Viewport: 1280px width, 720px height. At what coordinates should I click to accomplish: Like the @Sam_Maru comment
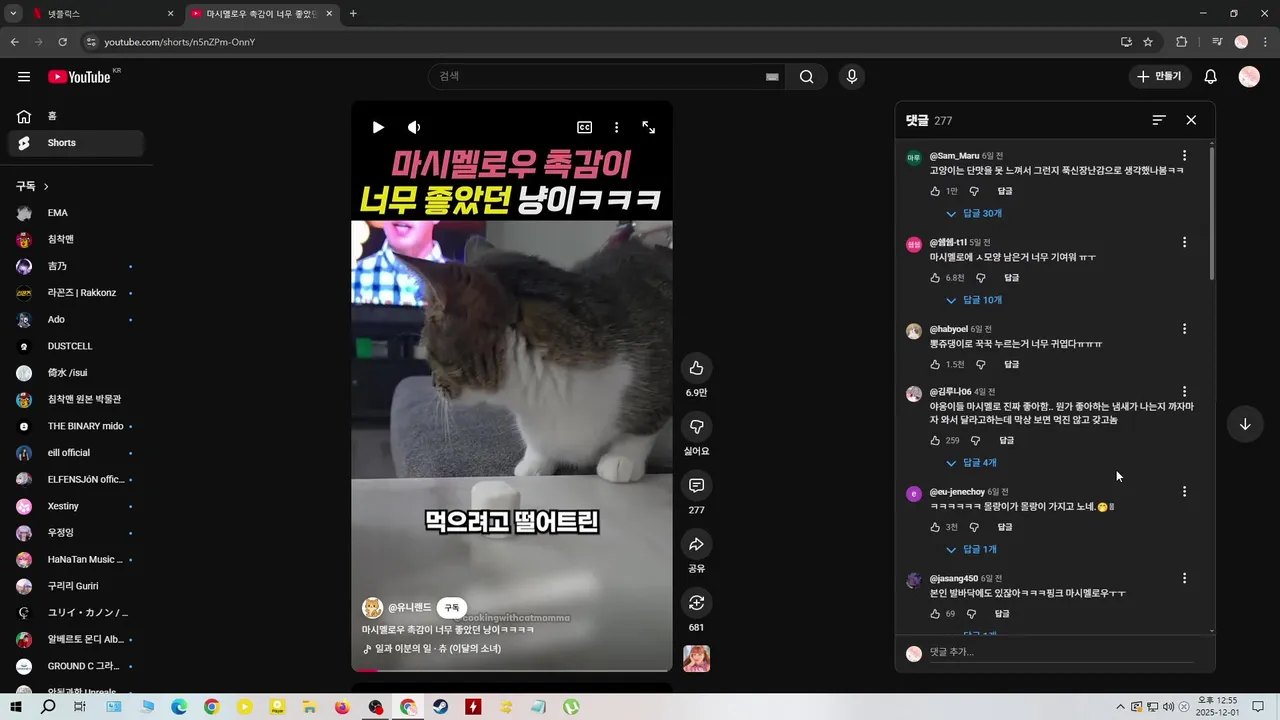click(936, 191)
